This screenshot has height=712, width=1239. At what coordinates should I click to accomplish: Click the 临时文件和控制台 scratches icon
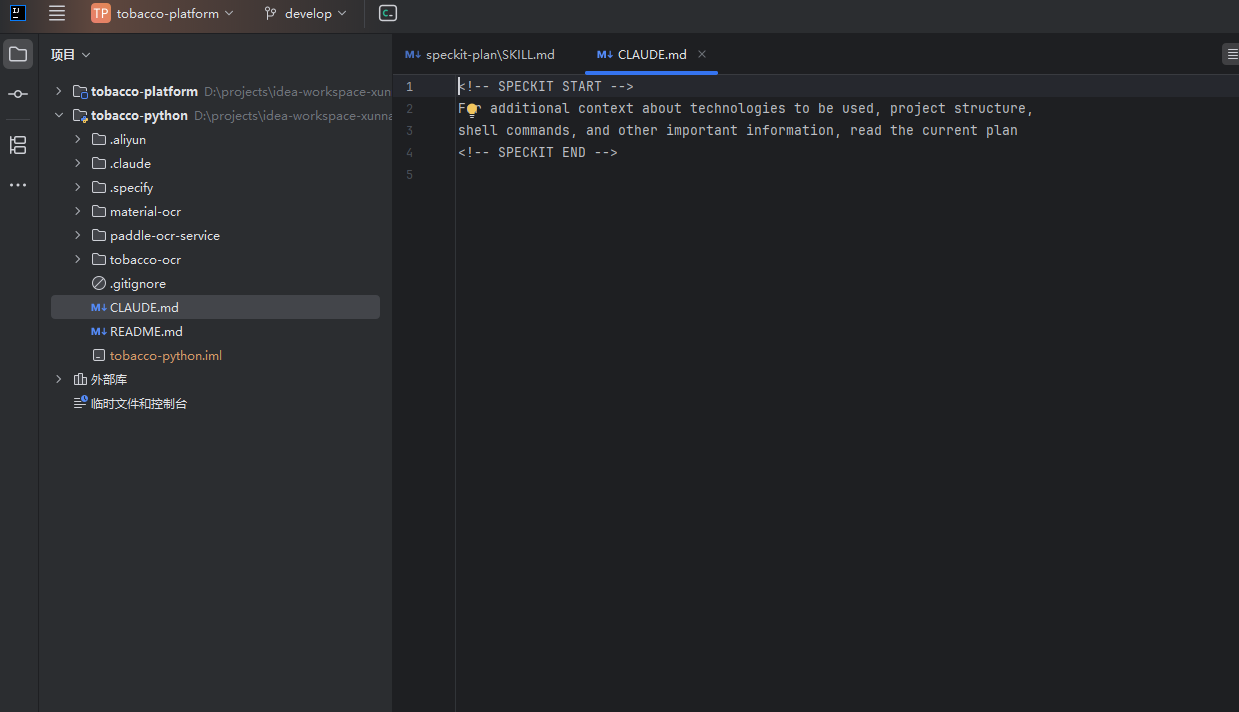coord(80,403)
